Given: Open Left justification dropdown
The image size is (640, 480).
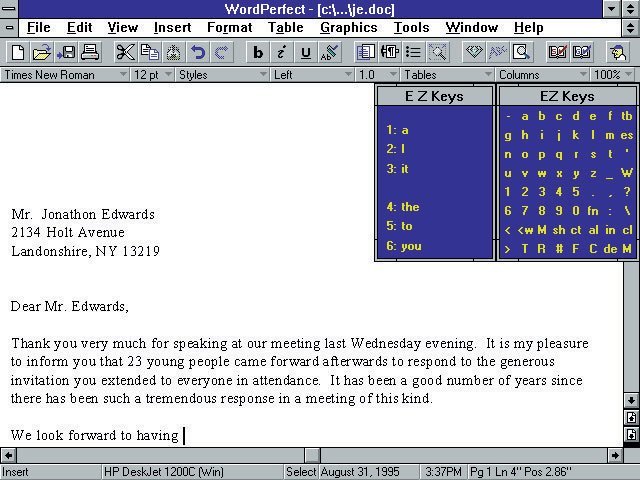Looking at the screenshot, I should coord(312,75).
